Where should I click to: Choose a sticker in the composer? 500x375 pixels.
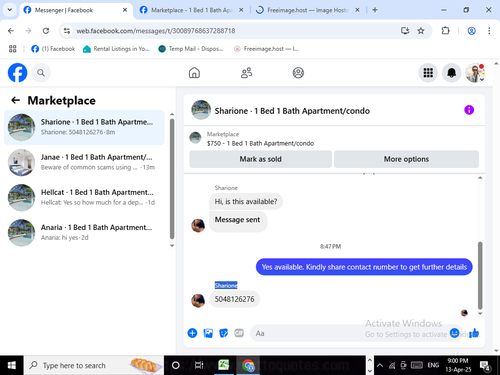(224, 333)
